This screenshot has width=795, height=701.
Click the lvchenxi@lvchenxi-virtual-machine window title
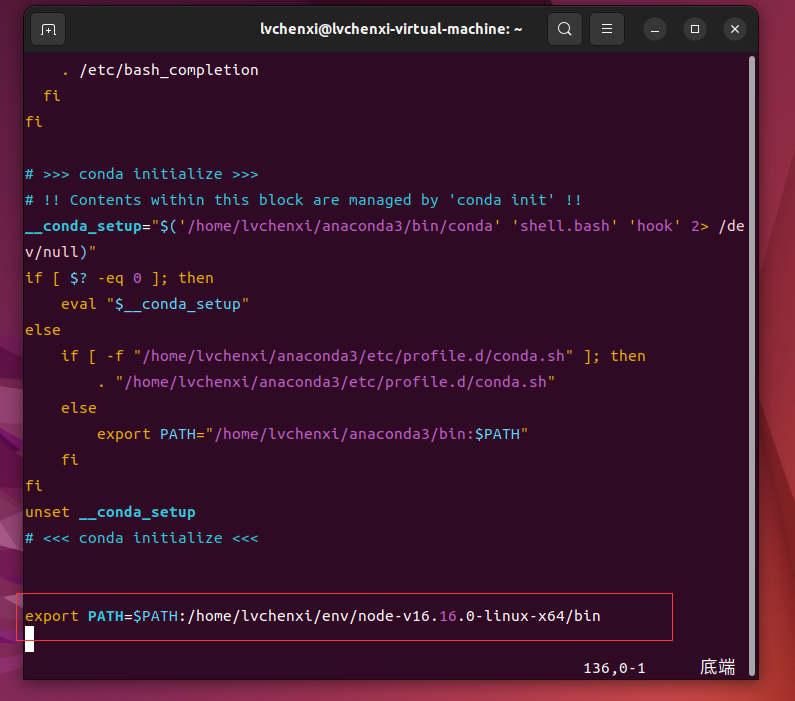point(391,30)
